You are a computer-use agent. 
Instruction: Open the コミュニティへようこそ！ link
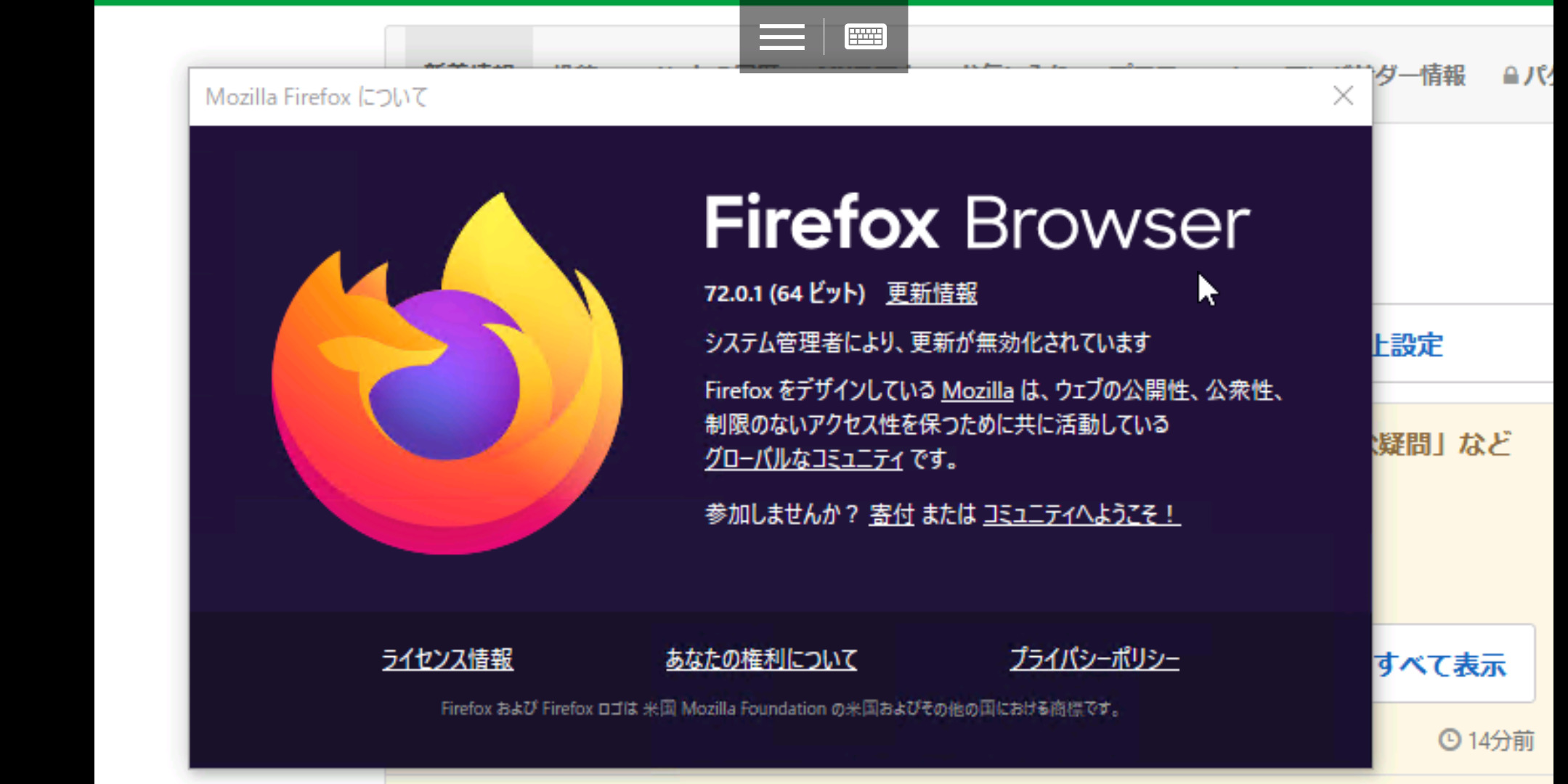point(1081,514)
